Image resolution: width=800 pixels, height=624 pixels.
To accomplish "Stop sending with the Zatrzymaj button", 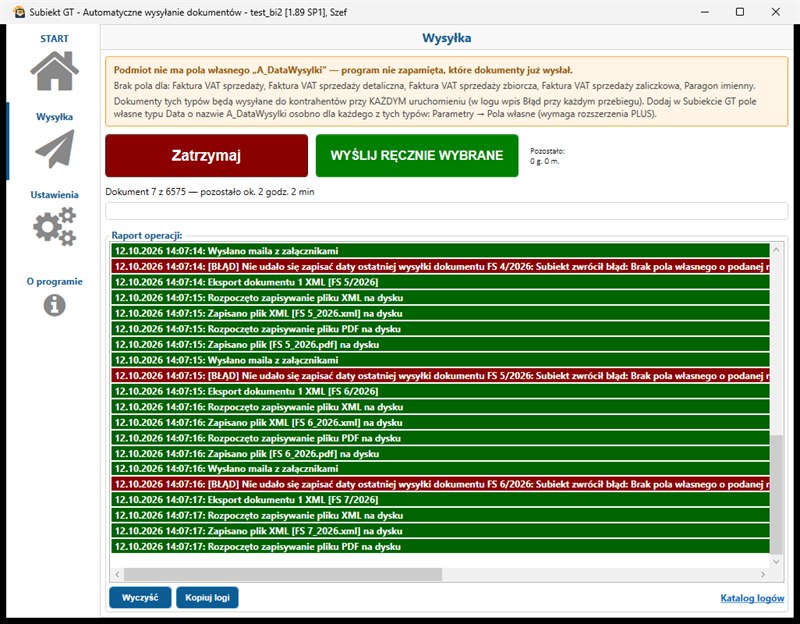I will (207, 156).
